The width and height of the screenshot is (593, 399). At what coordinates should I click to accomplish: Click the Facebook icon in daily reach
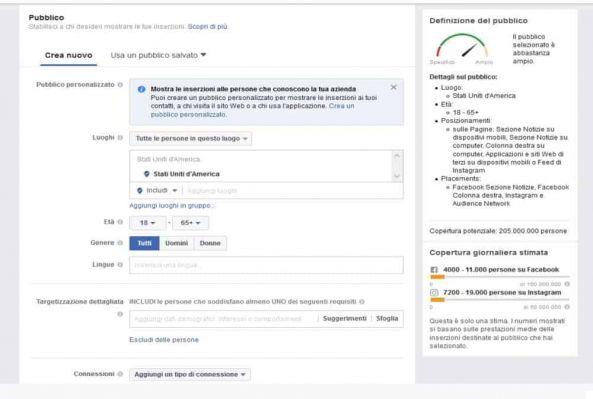coord(434,270)
